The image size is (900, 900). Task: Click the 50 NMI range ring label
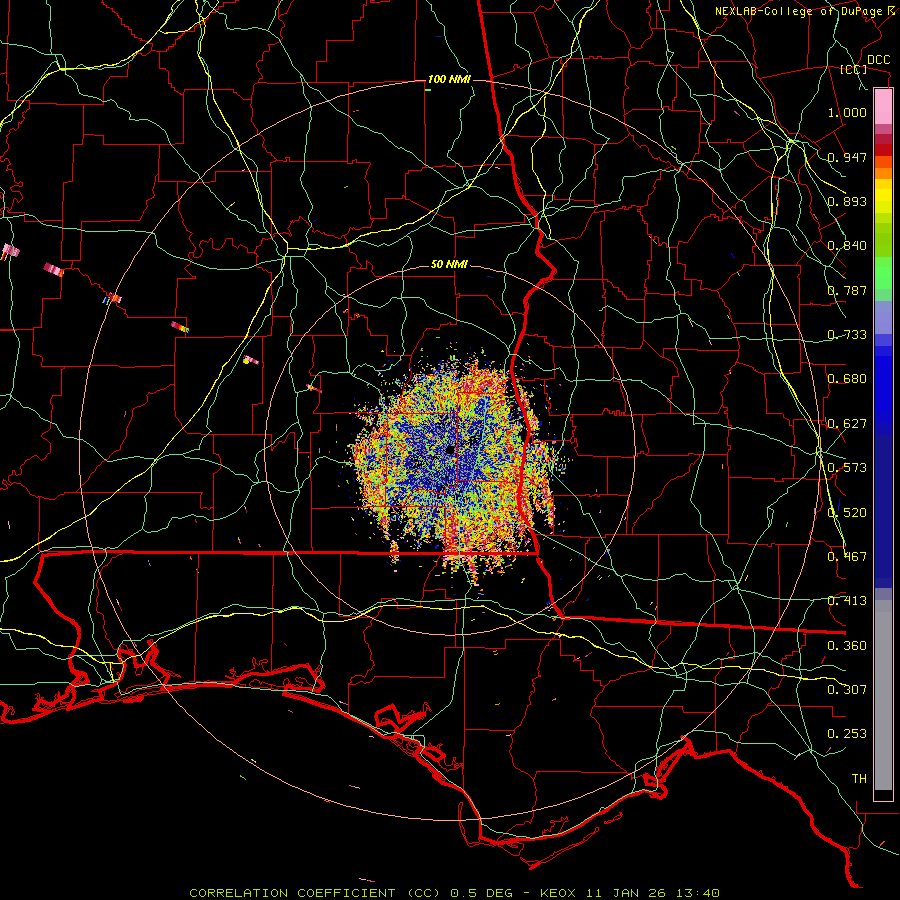pos(449,264)
